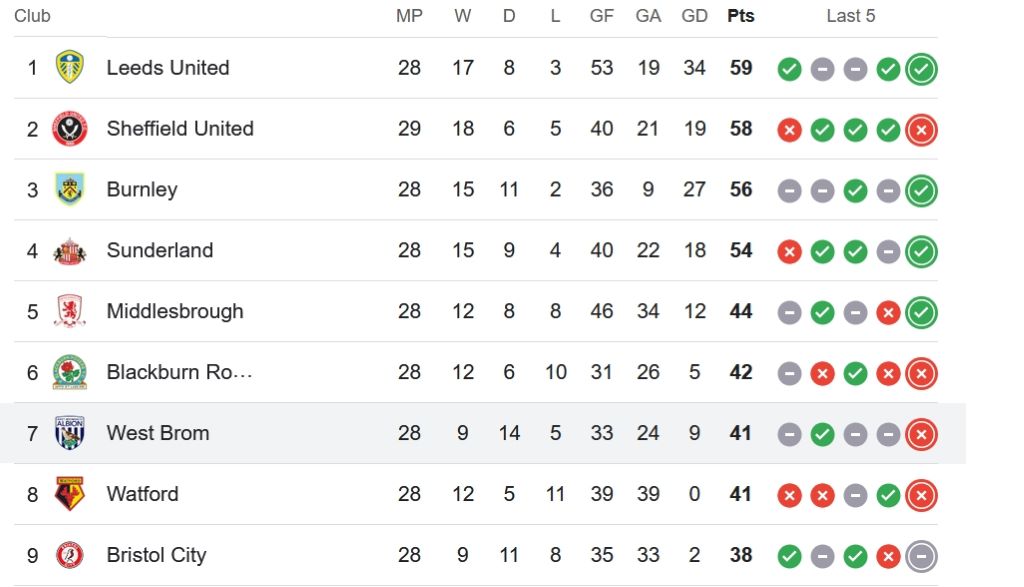Open the Leeds United team name
Screen dimensions: 1024x587
[168, 68]
